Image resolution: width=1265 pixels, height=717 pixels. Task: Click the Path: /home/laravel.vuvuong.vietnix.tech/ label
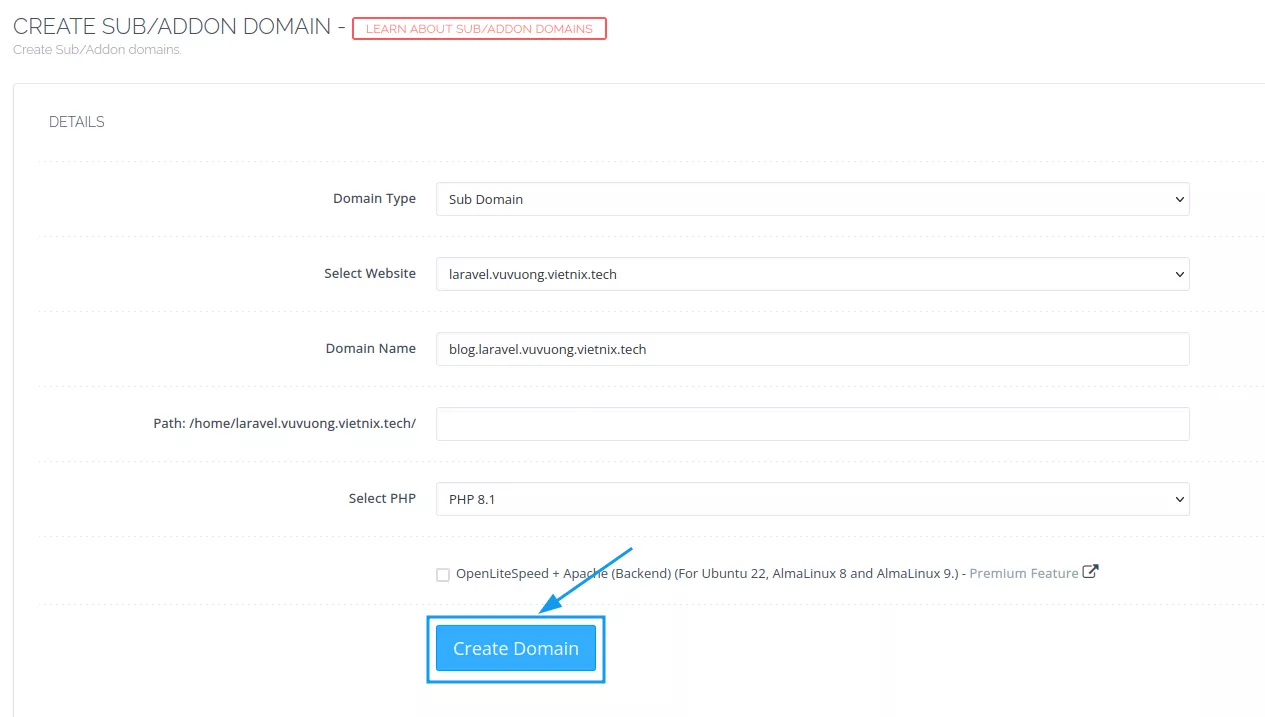click(x=285, y=423)
